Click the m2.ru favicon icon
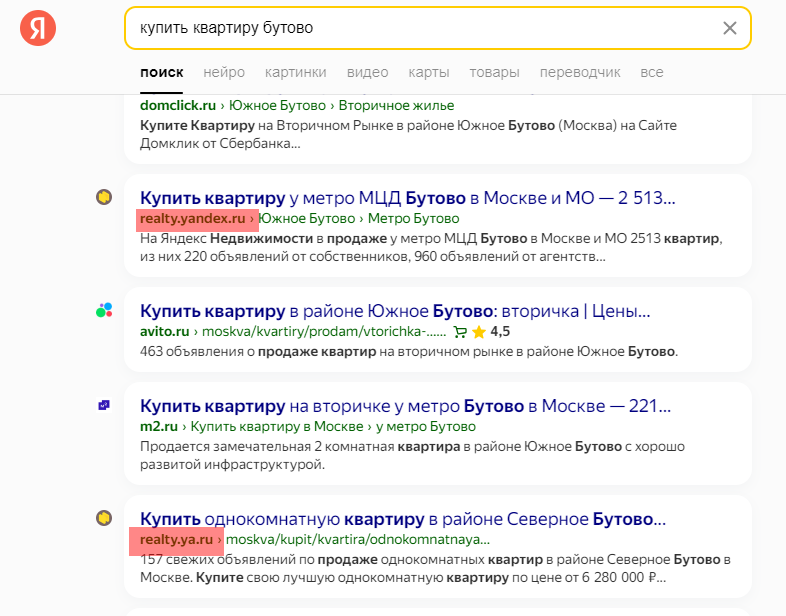Screen dimensions: 786x616 [x=104, y=405]
